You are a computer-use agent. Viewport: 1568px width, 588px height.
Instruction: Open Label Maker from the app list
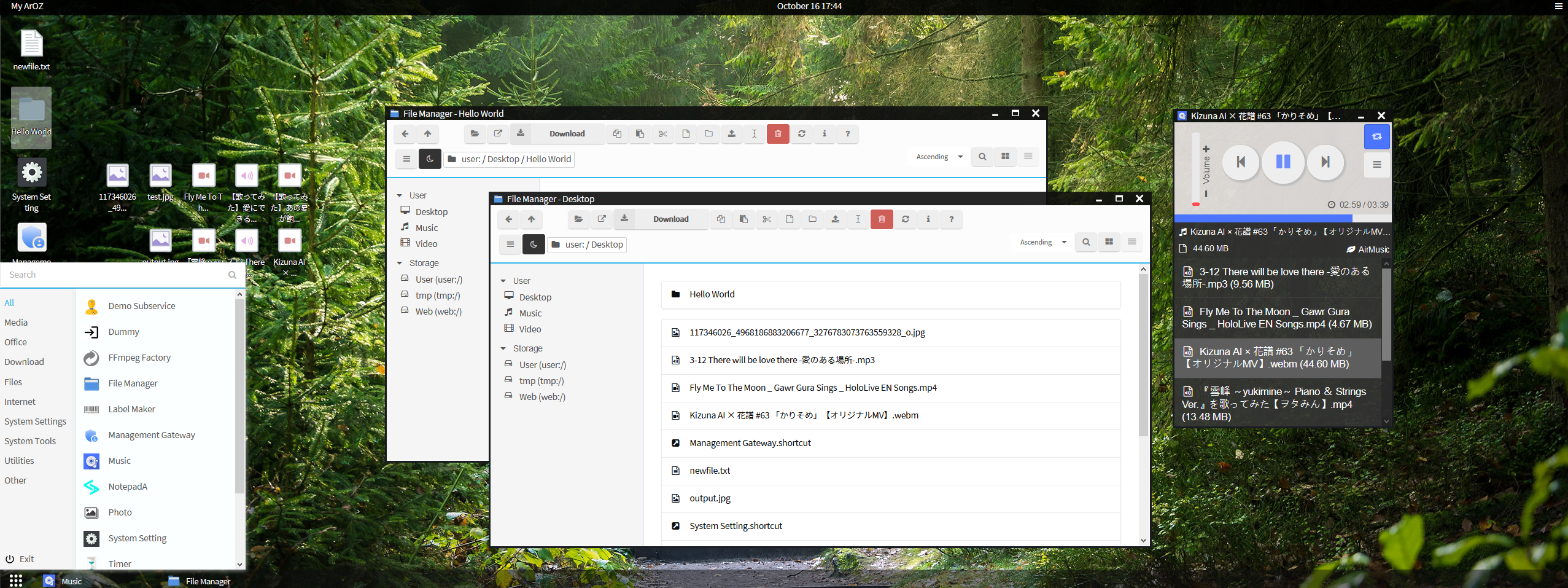pyautogui.click(x=131, y=409)
